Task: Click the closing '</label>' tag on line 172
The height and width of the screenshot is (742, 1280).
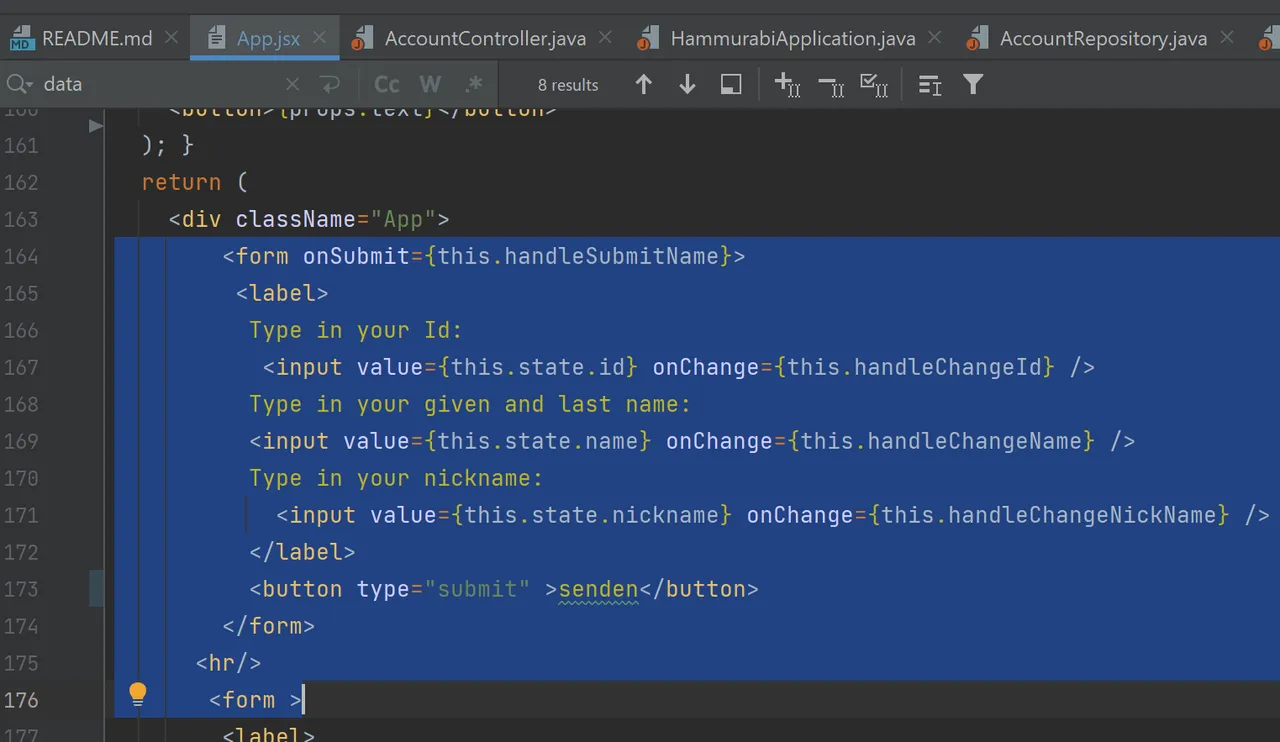Action: 302,552
